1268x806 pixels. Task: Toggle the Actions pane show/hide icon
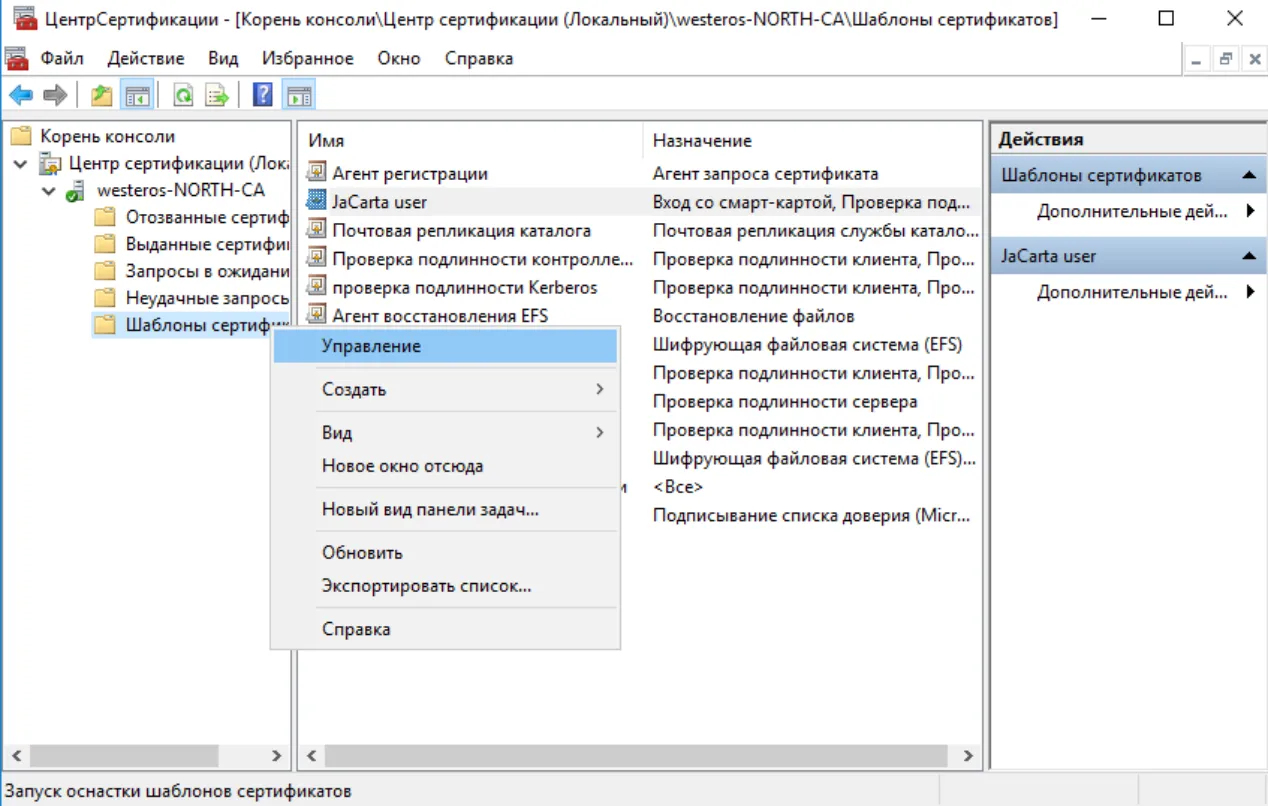[298, 95]
